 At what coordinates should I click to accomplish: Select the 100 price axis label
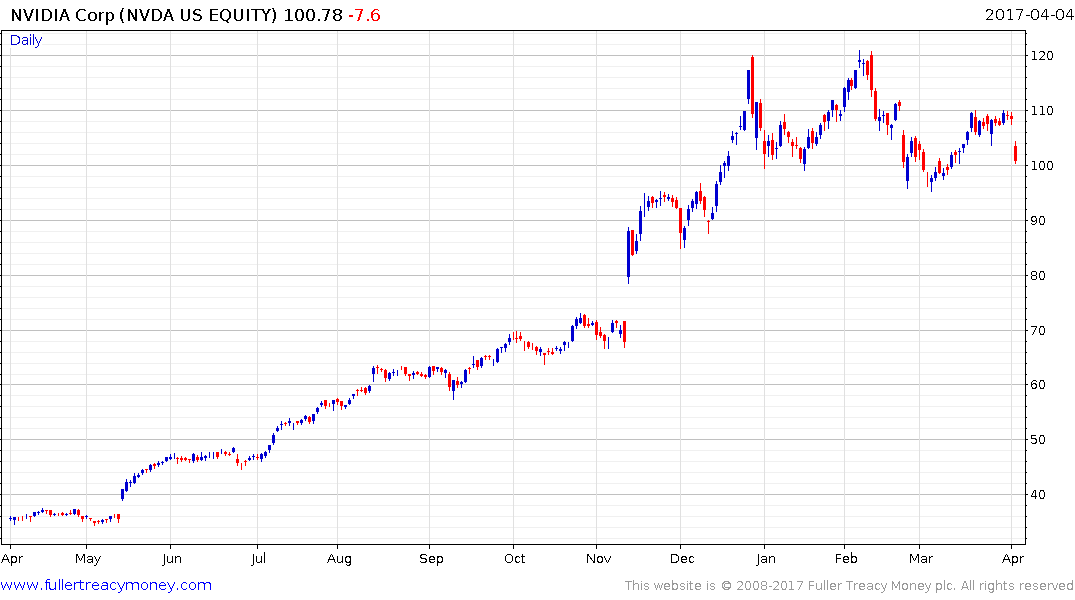[x=1042, y=165]
